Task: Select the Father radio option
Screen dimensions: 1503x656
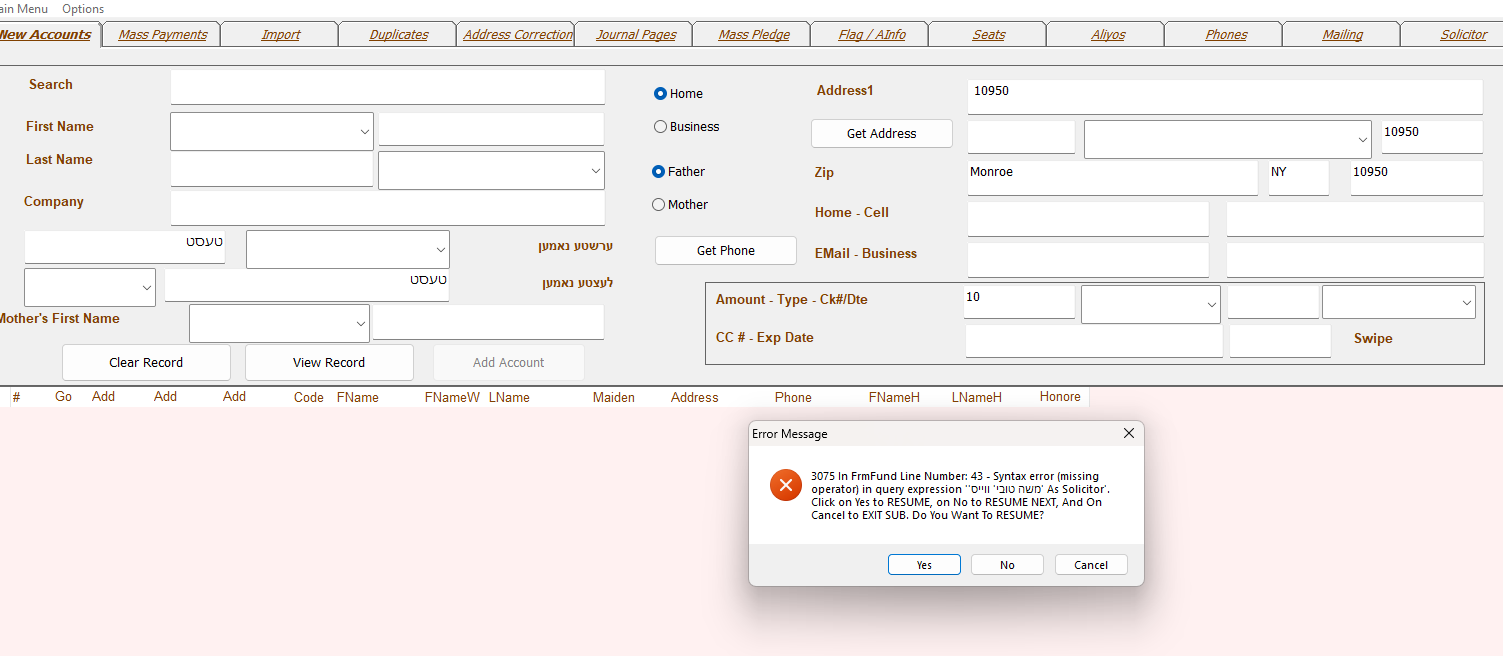Action: coord(658,172)
